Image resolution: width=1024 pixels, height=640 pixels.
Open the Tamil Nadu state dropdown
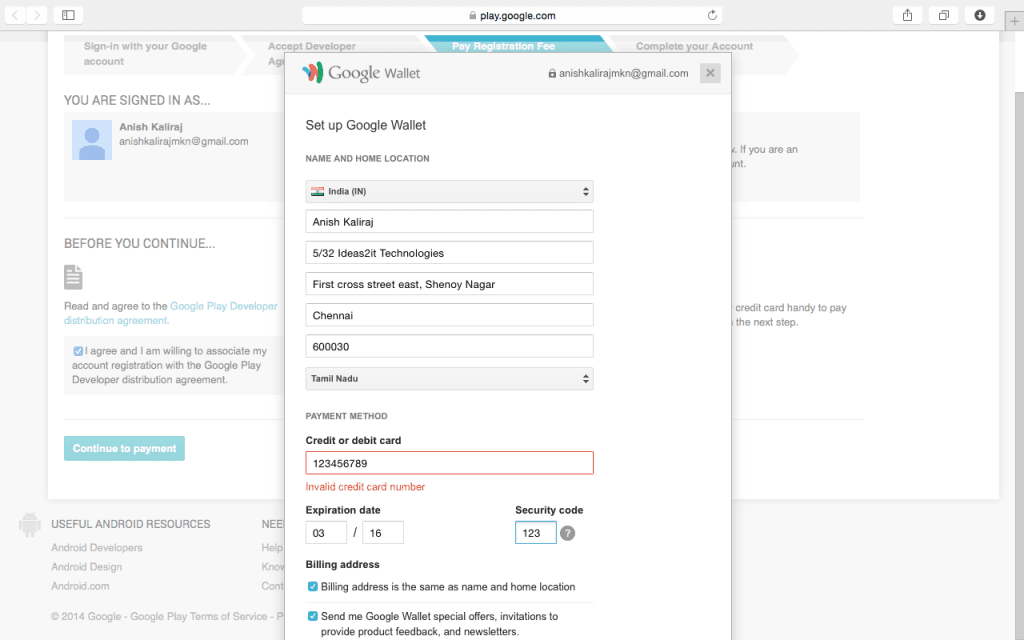[448, 378]
